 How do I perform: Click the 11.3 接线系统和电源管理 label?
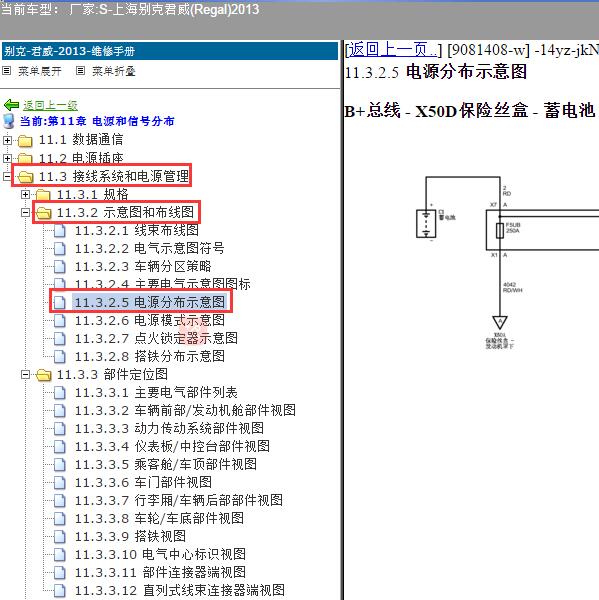[x=114, y=177]
